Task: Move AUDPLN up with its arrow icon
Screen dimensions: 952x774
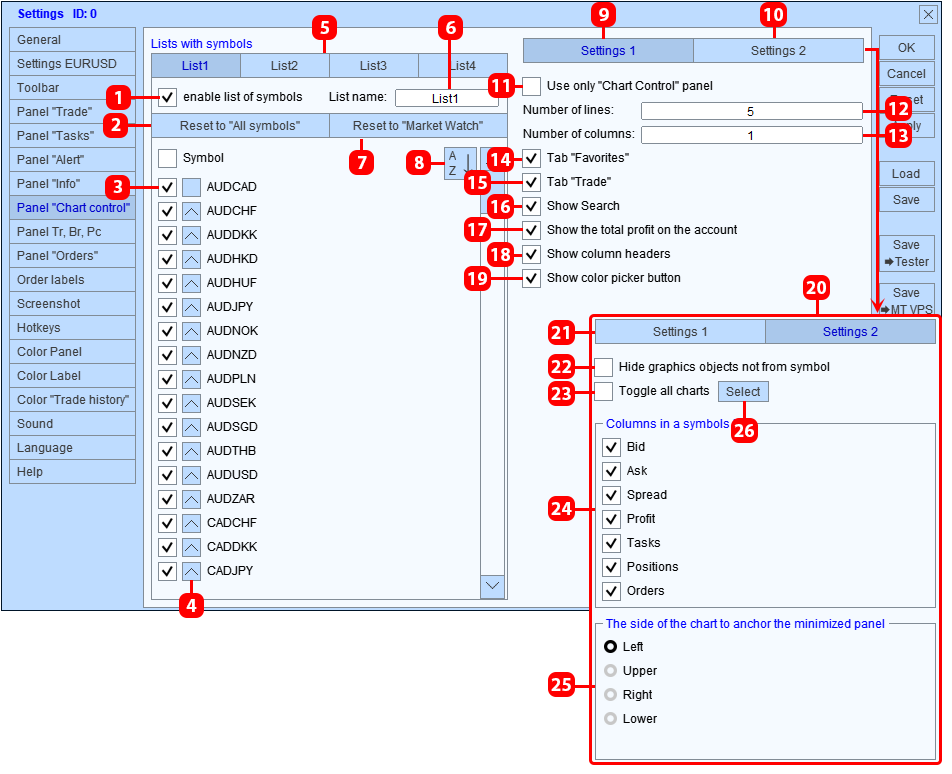Action: (x=191, y=379)
